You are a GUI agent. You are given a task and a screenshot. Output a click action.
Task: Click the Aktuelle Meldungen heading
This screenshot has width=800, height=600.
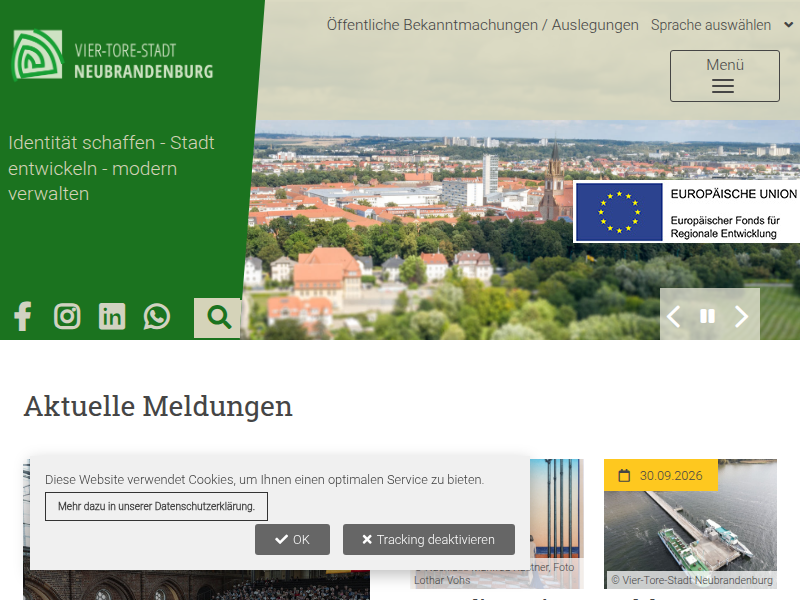pos(158,406)
